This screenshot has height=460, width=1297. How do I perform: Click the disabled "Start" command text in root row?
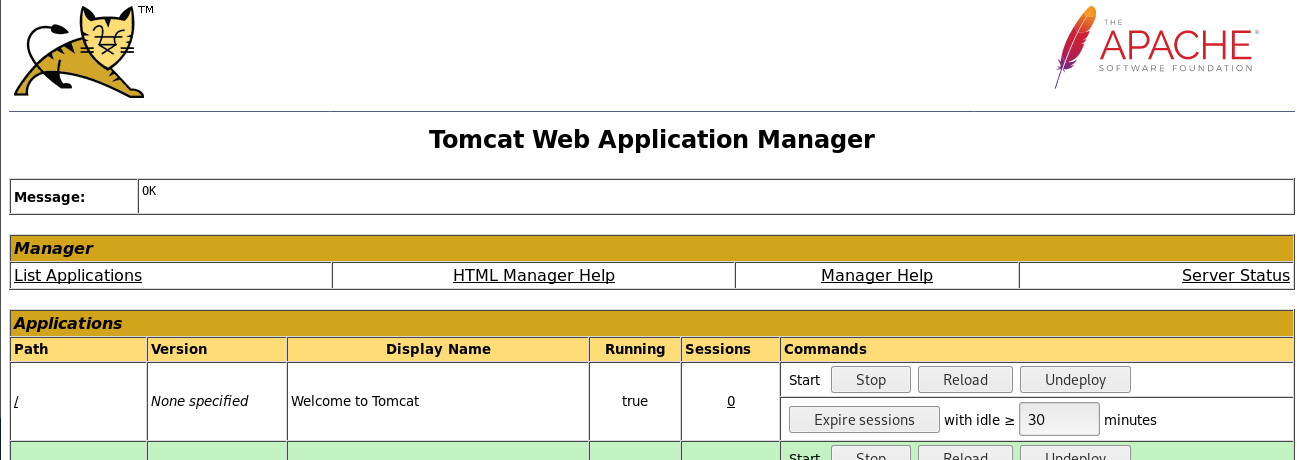click(804, 380)
